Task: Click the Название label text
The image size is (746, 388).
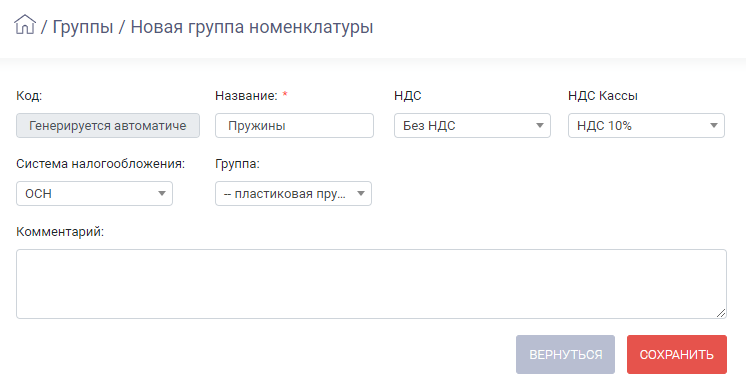Action: (x=246, y=96)
